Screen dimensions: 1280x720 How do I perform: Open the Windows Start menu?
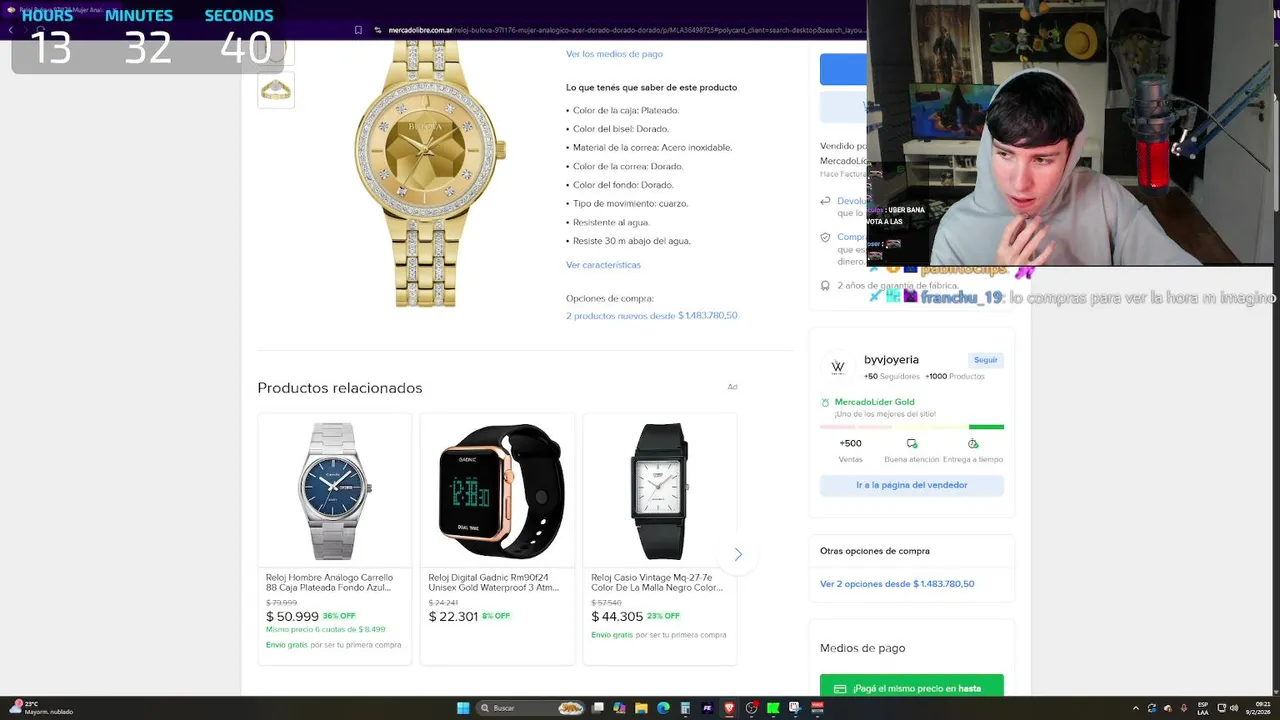click(463, 708)
